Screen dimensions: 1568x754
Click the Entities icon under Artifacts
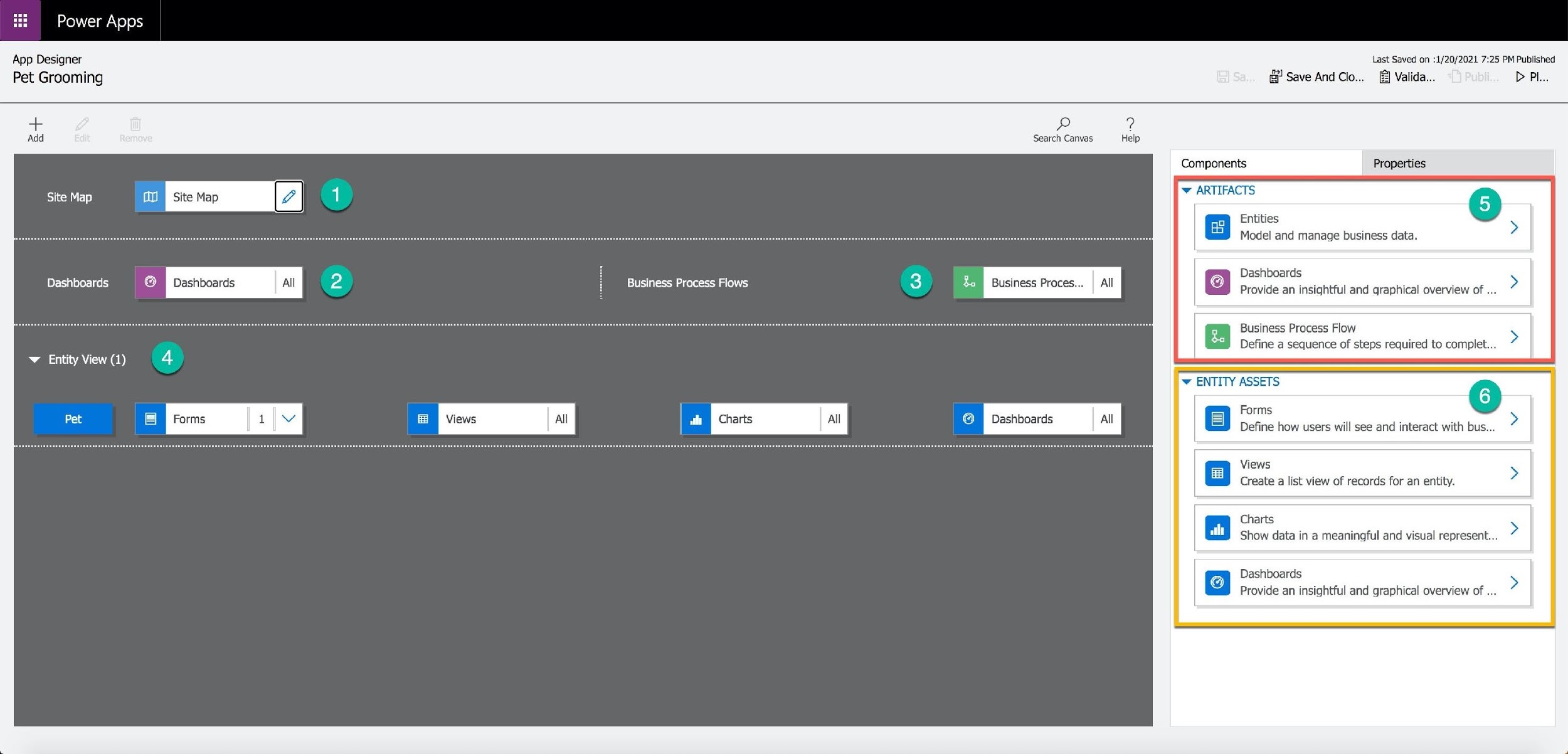point(1217,227)
